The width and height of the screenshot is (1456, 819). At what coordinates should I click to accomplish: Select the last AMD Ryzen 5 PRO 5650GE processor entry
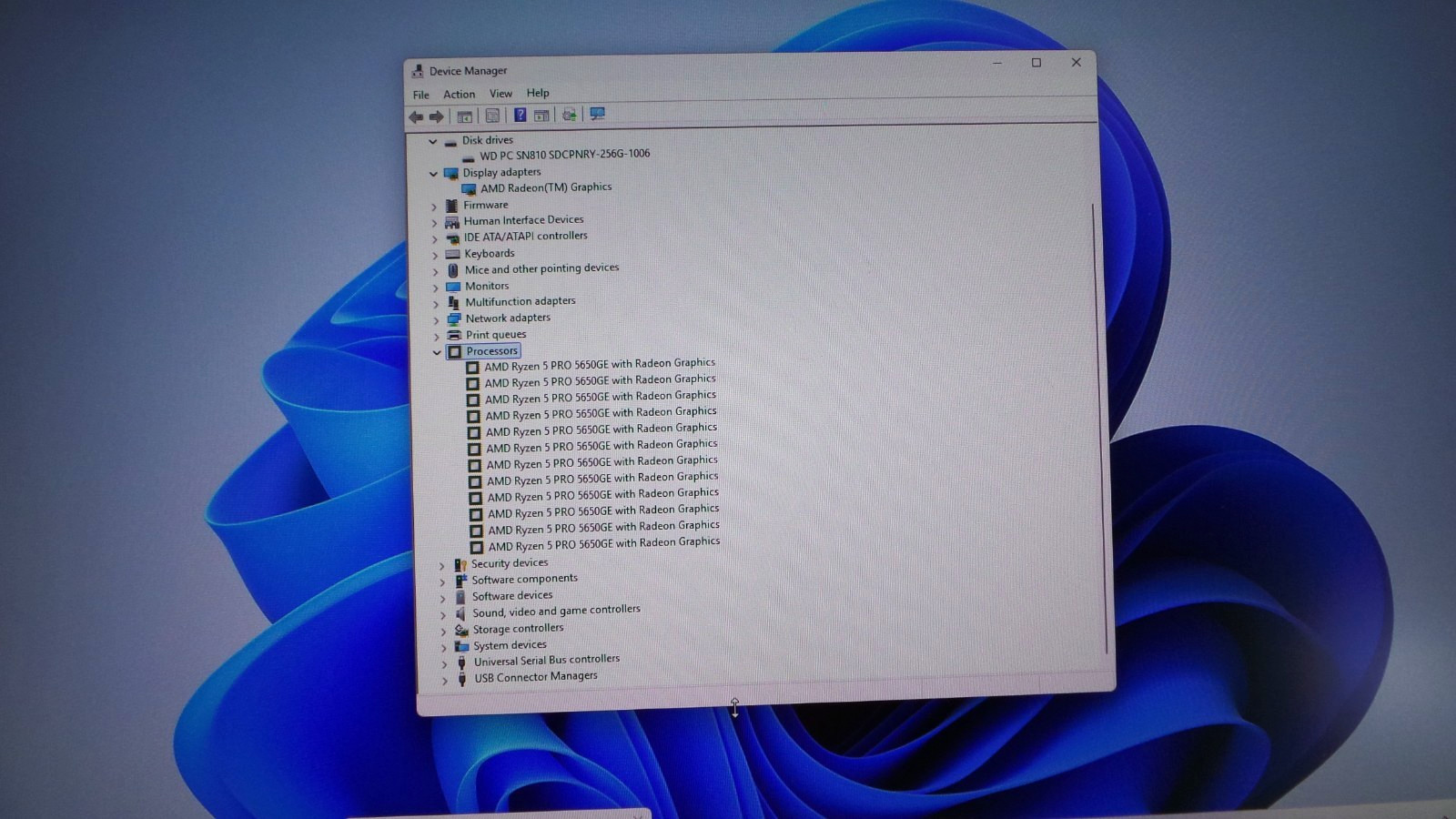pyautogui.click(x=604, y=544)
